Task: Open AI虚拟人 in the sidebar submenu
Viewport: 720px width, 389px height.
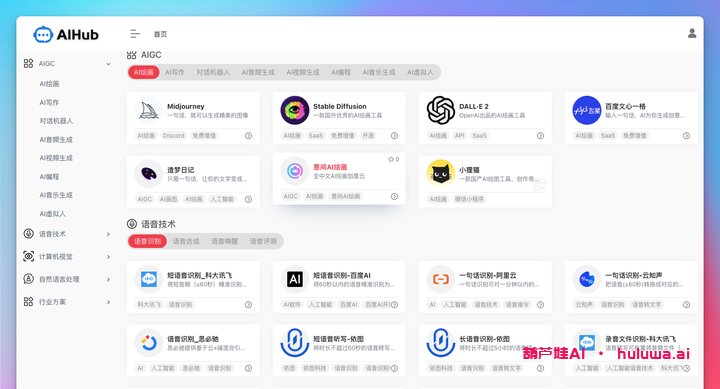Action: pyautogui.click(x=52, y=214)
